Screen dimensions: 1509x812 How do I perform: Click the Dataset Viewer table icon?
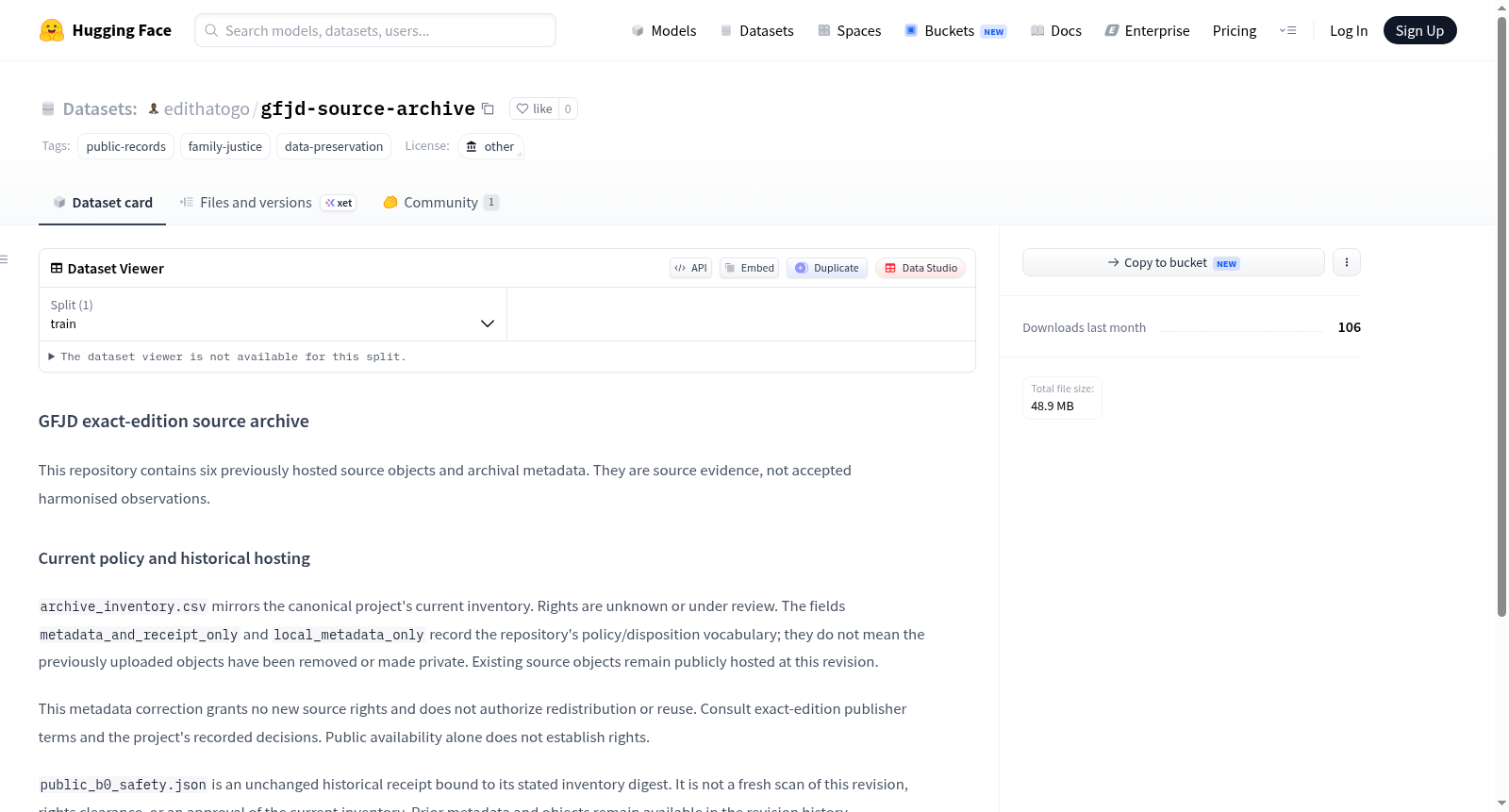[57, 269]
